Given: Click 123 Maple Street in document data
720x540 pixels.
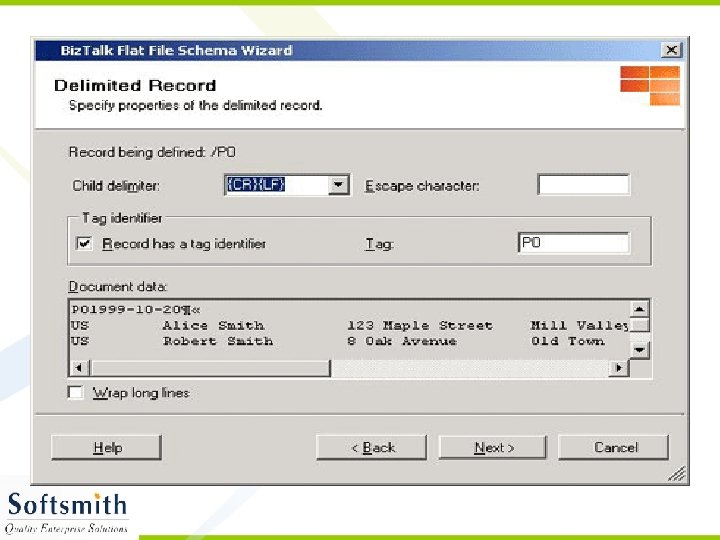Looking at the screenshot, I should coord(420,326).
